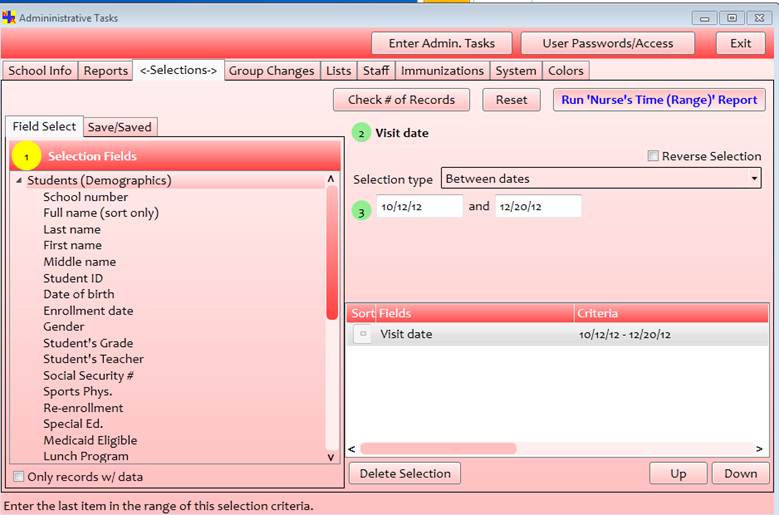The width and height of the screenshot is (779, 515).
Task: Select Student ID field
Action: 73,278
